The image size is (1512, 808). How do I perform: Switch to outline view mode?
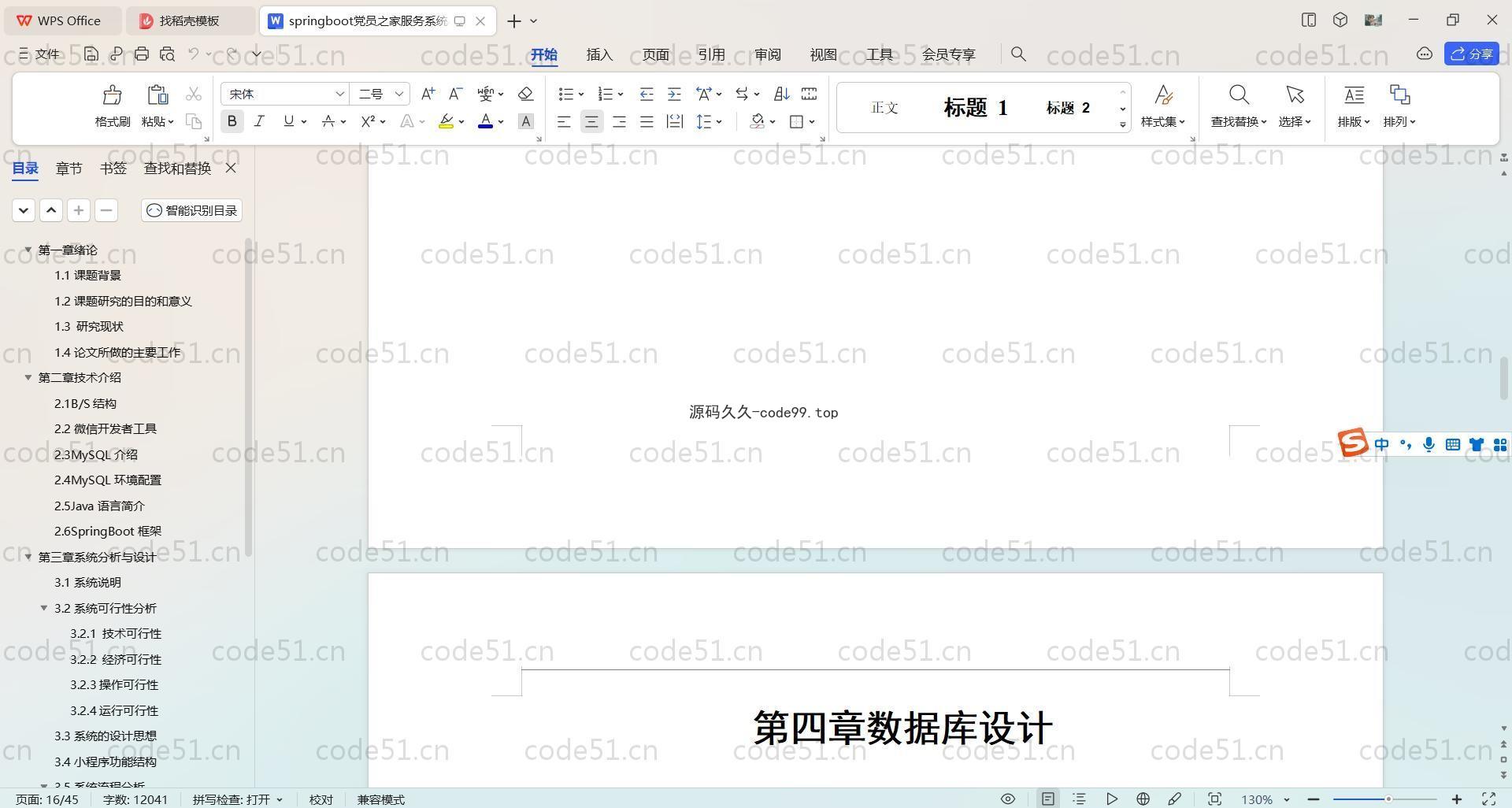[x=1080, y=799]
